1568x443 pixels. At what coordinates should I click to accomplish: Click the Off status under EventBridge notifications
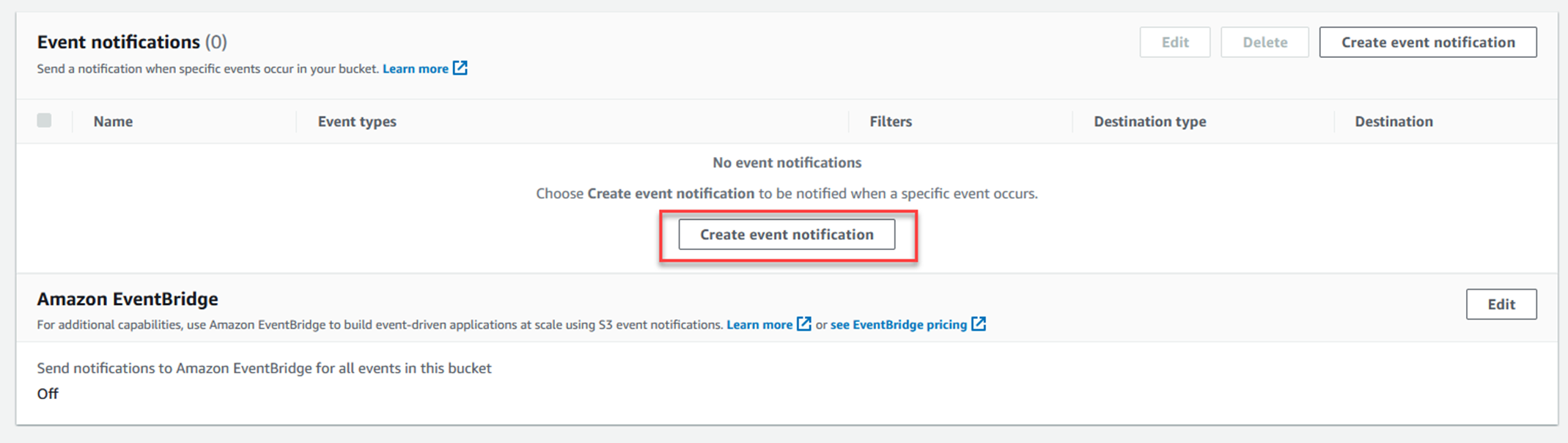pyautogui.click(x=48, y=394)
